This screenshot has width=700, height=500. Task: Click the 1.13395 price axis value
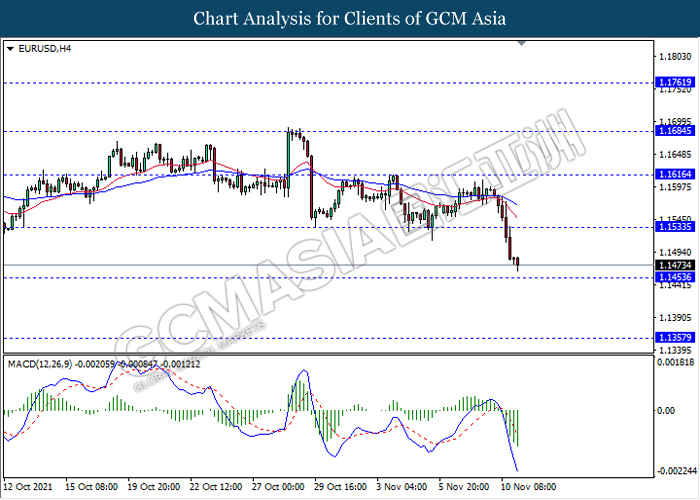pyautogui.click(x=675, y=350)
